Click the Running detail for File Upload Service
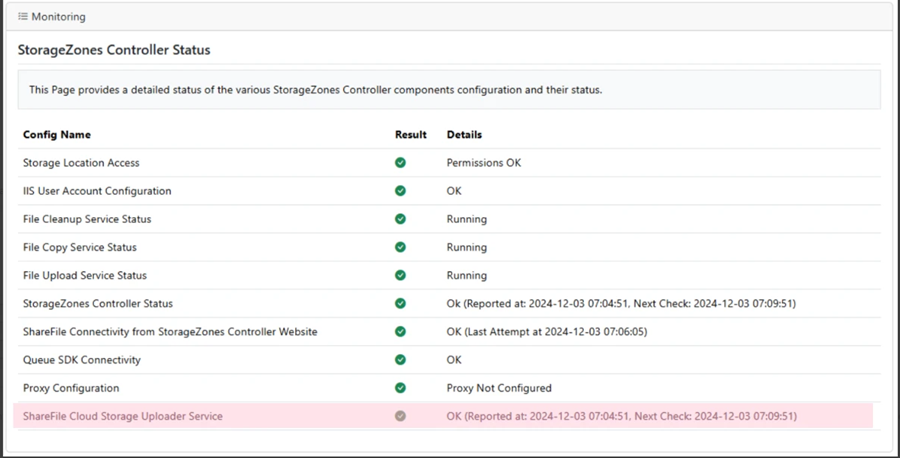 click(467, 275)
